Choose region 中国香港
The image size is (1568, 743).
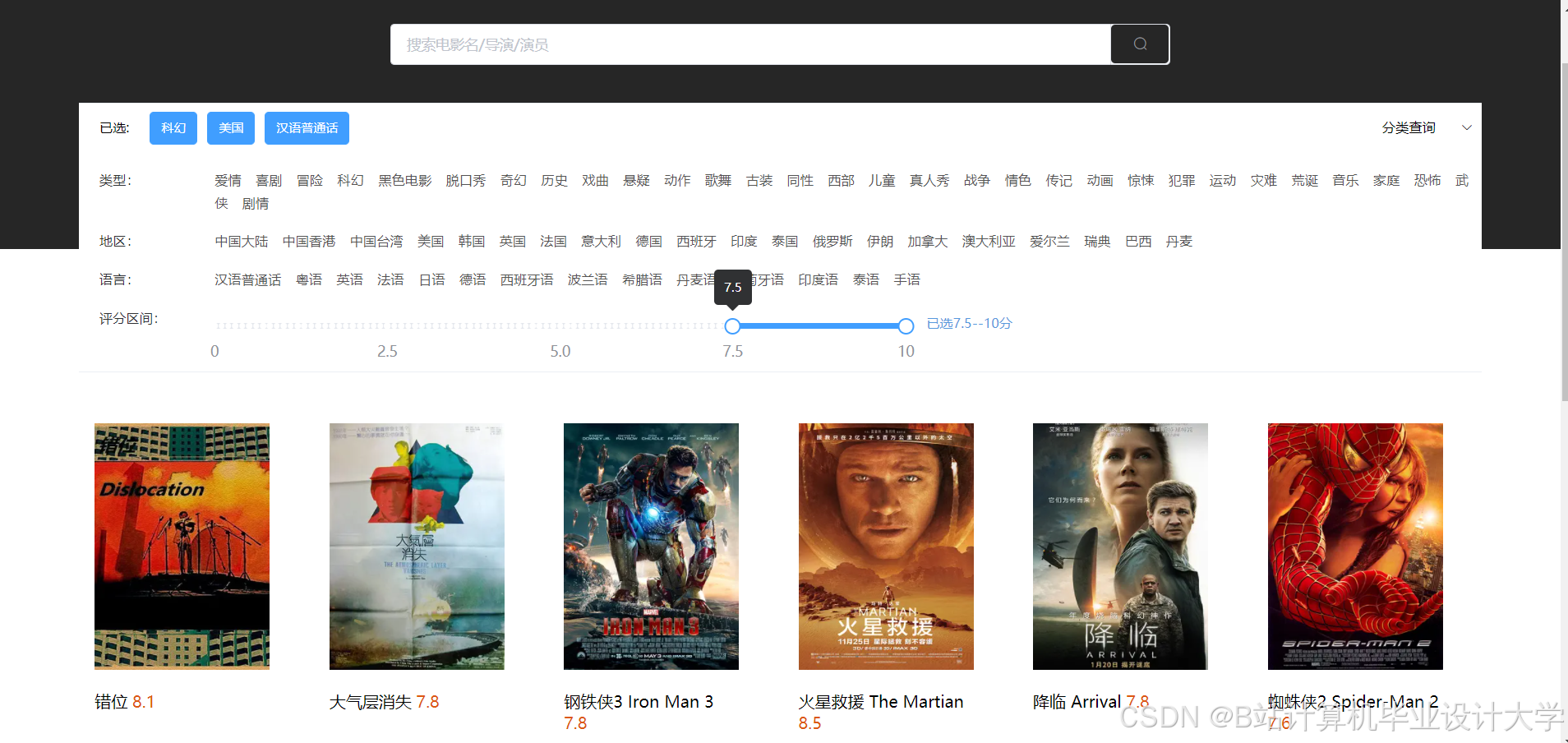[309, 242]
